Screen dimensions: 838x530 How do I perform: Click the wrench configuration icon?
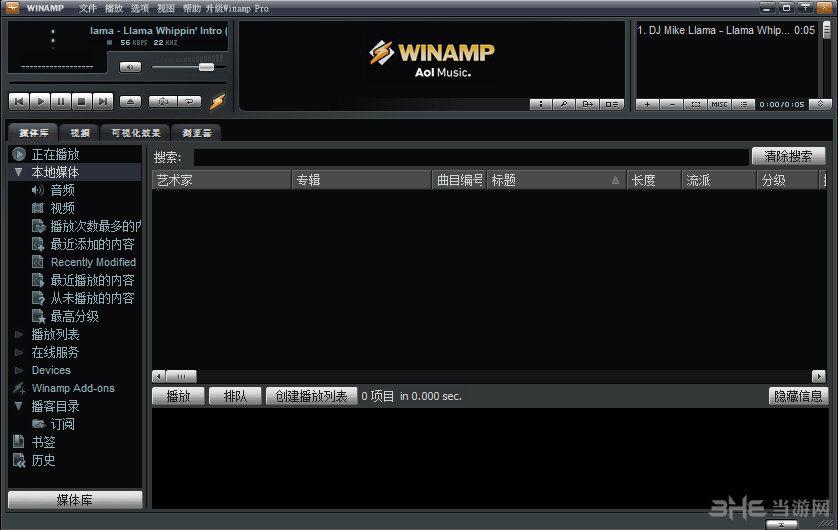(564, 104)
